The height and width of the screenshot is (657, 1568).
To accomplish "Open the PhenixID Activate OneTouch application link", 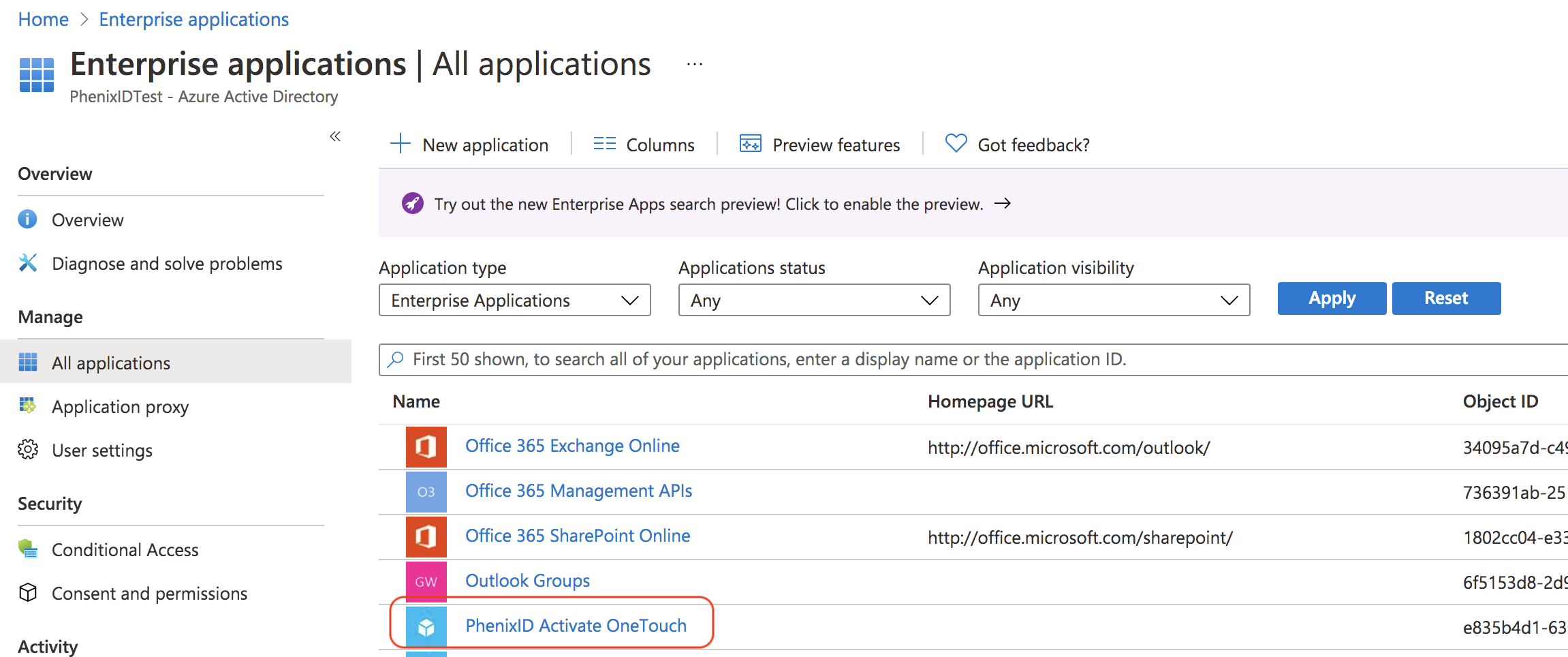I will [576, 626].
